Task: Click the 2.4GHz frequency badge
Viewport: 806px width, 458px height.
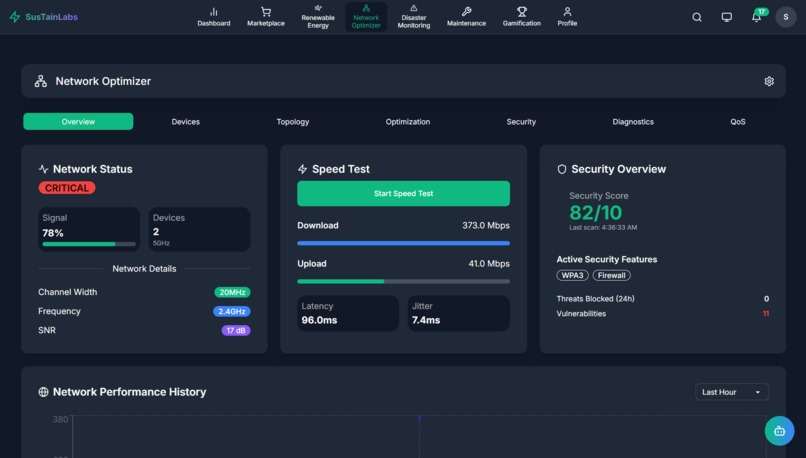Action: [x=232, y=311]
